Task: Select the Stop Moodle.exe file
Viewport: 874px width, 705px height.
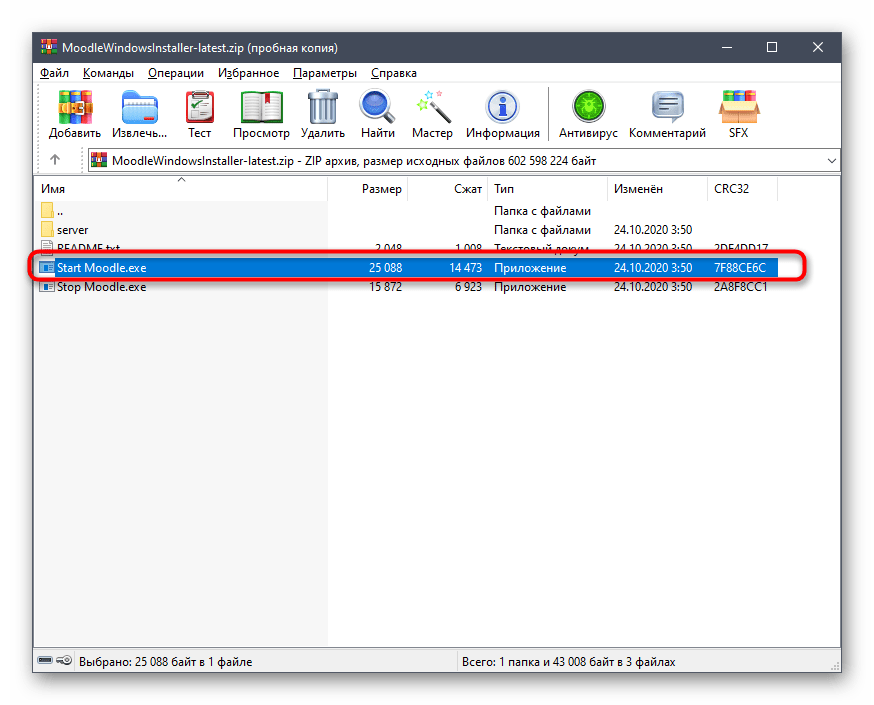Action: click(100, 287)
